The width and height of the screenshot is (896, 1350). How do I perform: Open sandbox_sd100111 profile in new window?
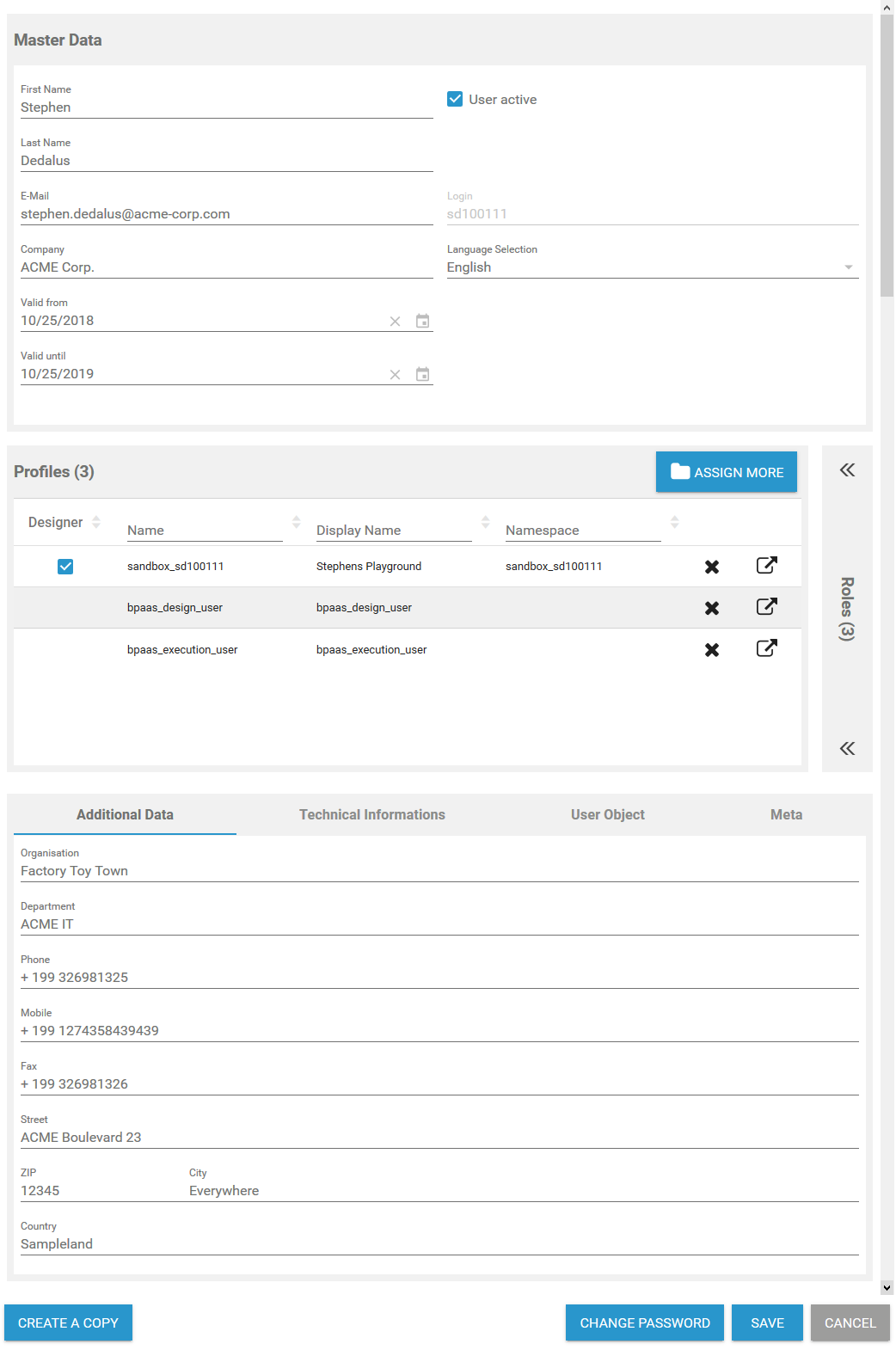point(766,565)
